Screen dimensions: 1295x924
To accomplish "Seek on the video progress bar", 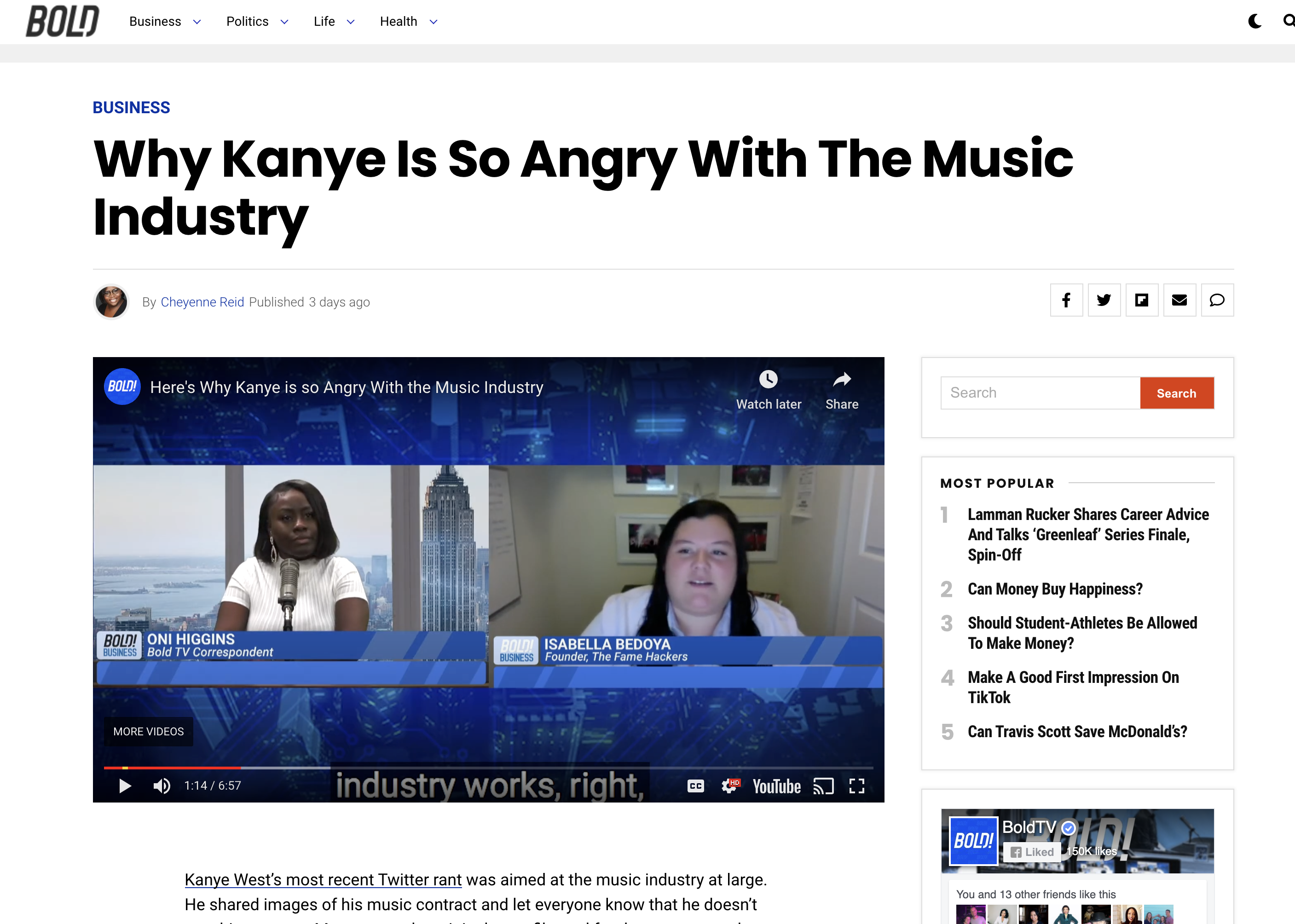I will [x=488, y=768].
